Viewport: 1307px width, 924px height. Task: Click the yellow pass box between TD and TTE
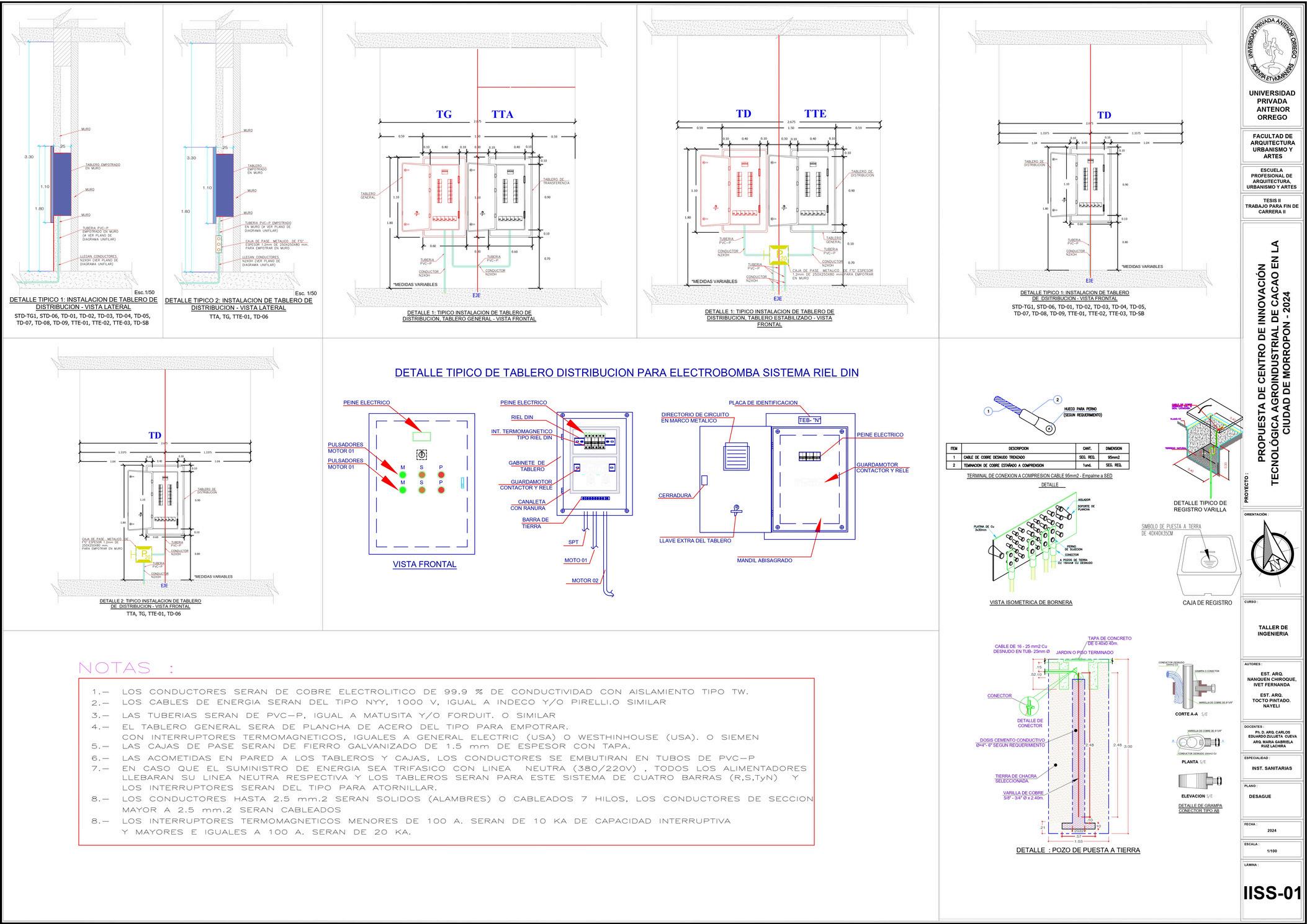[x=778, y=255]
